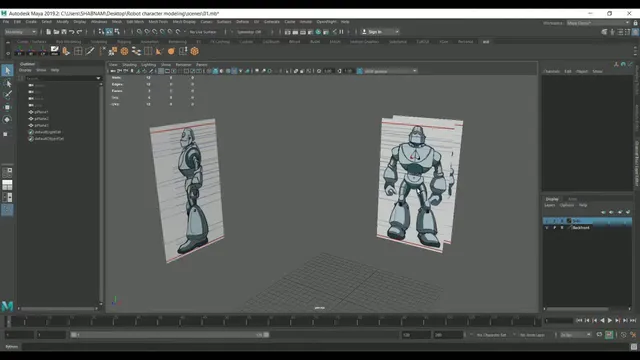Viewport: 640px width, 360px height.
Task: Click the loop playback icon
Action: pos(599,335)
